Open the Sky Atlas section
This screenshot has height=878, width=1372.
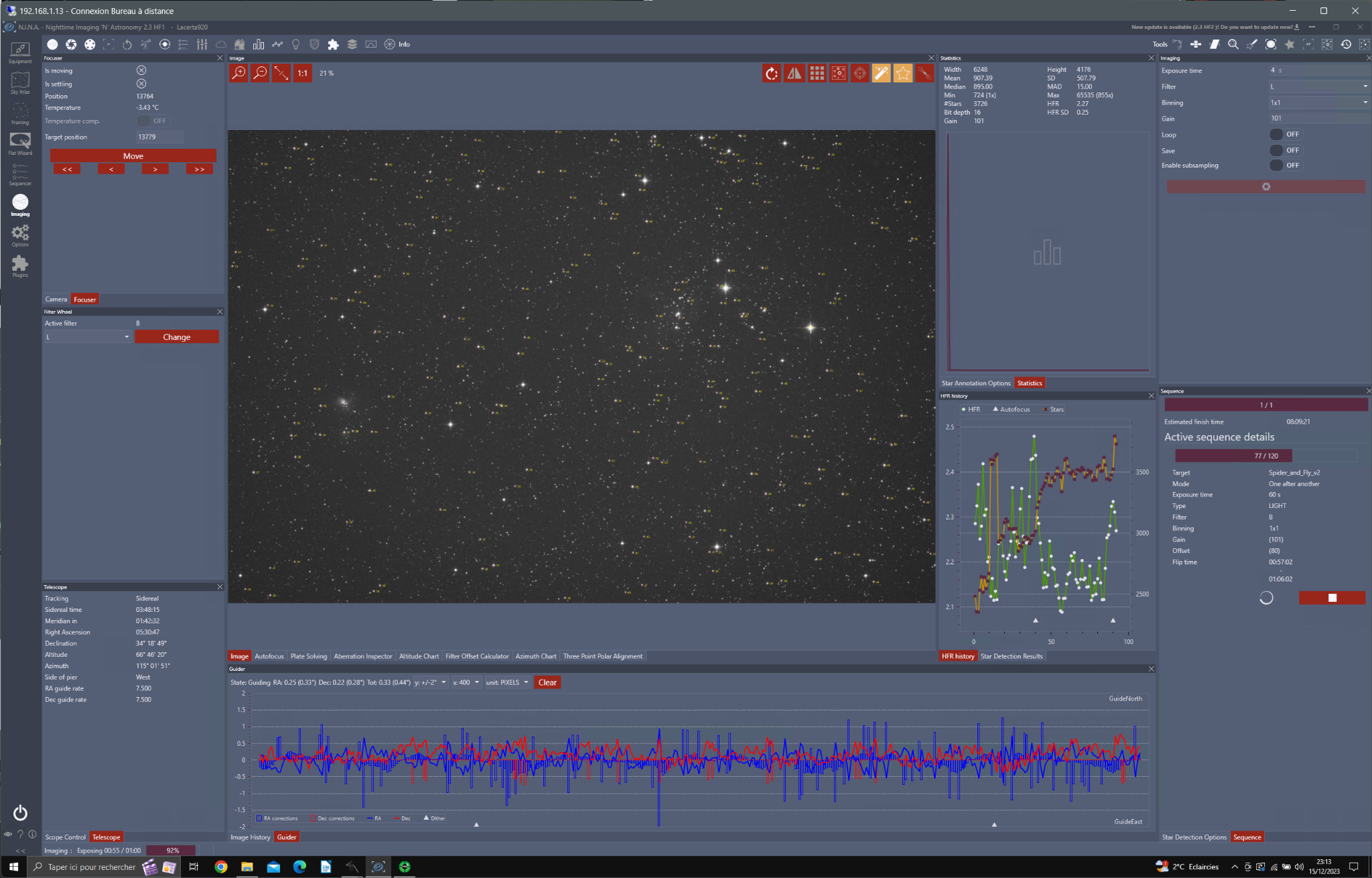click(x=20, y=83)
